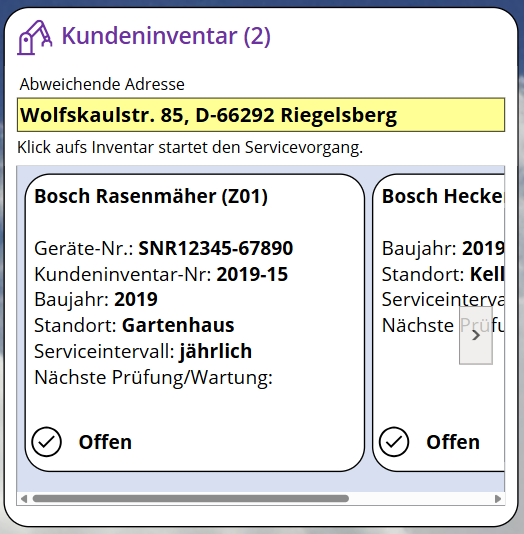Click Geräte-Nr. SNR12345-67890 text
The height and width of the screenshot is (534, 524).
(x=164, y=248)
